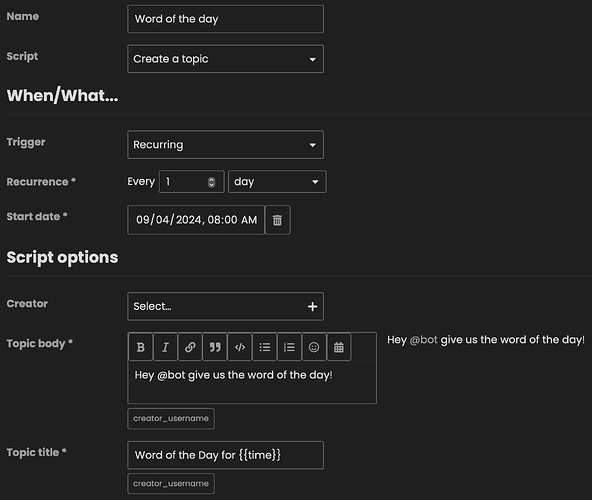Create a bulleted list in Topic body

(x=265, y=347)
